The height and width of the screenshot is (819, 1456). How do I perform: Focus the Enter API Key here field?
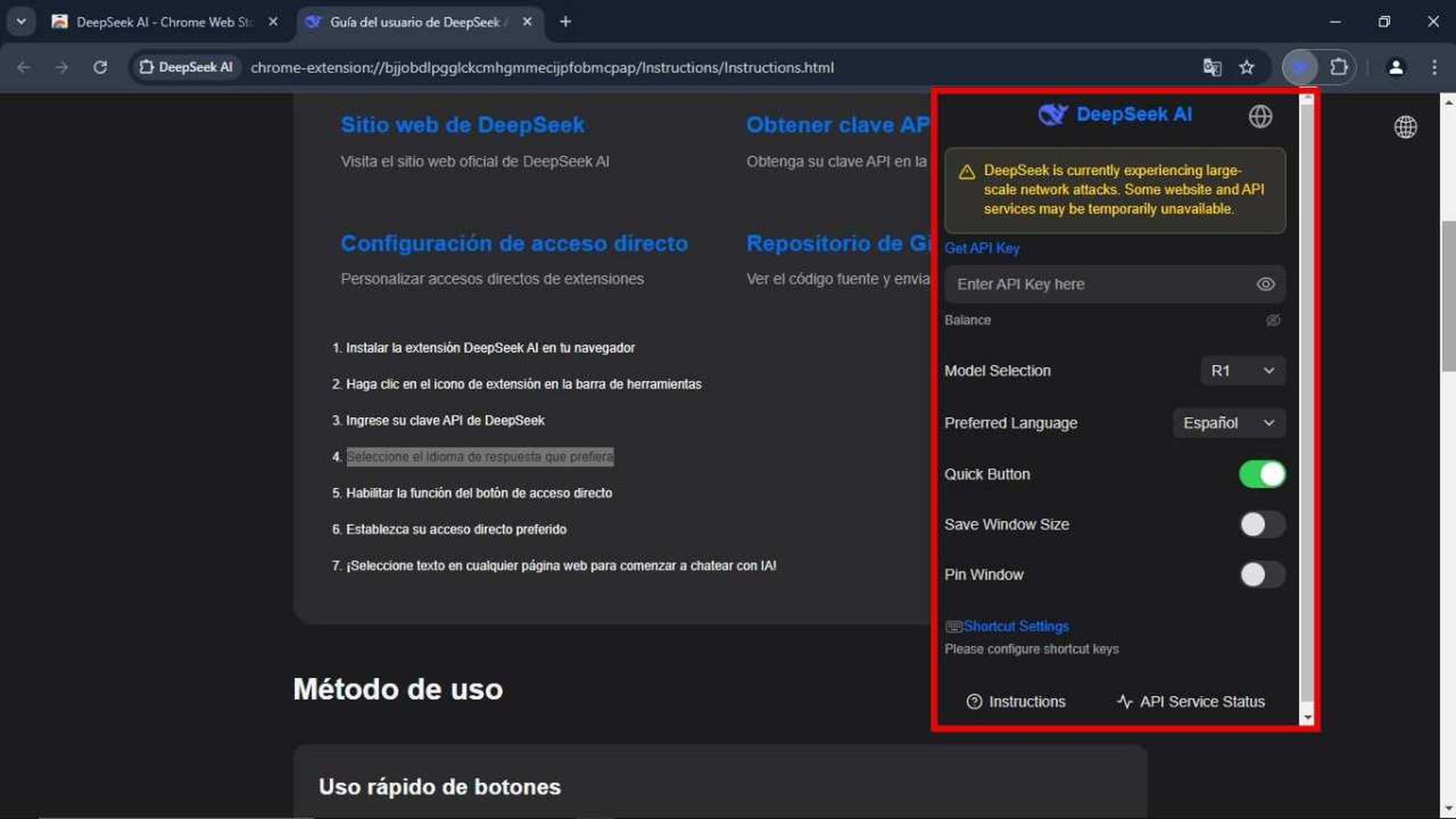(x=1115, y=284)
